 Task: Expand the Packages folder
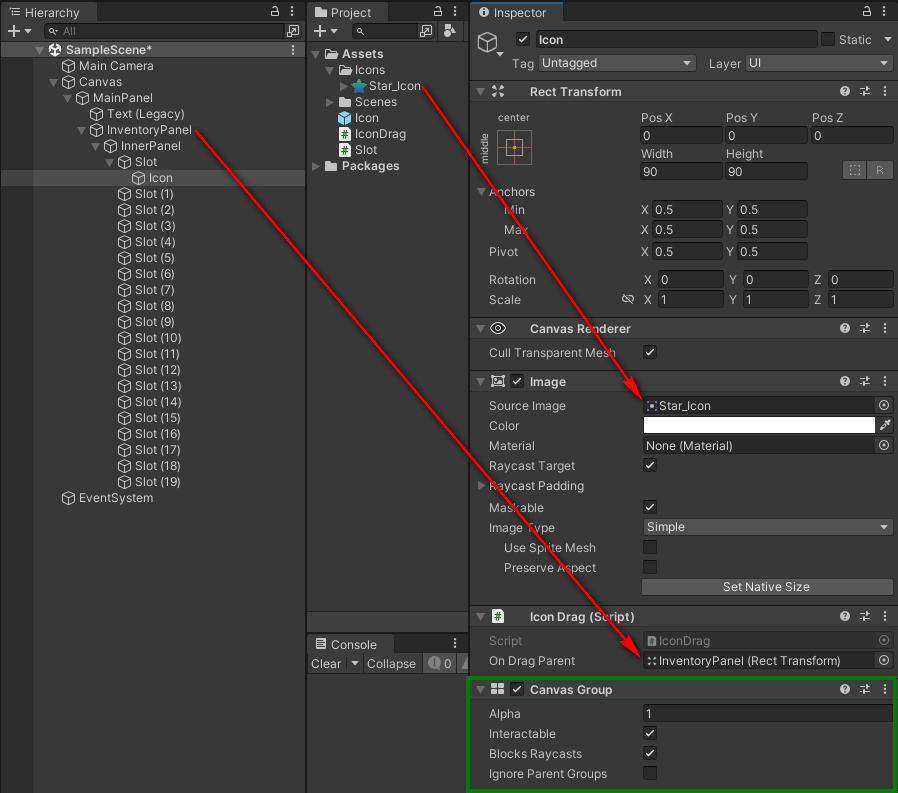tap(316, 166)
